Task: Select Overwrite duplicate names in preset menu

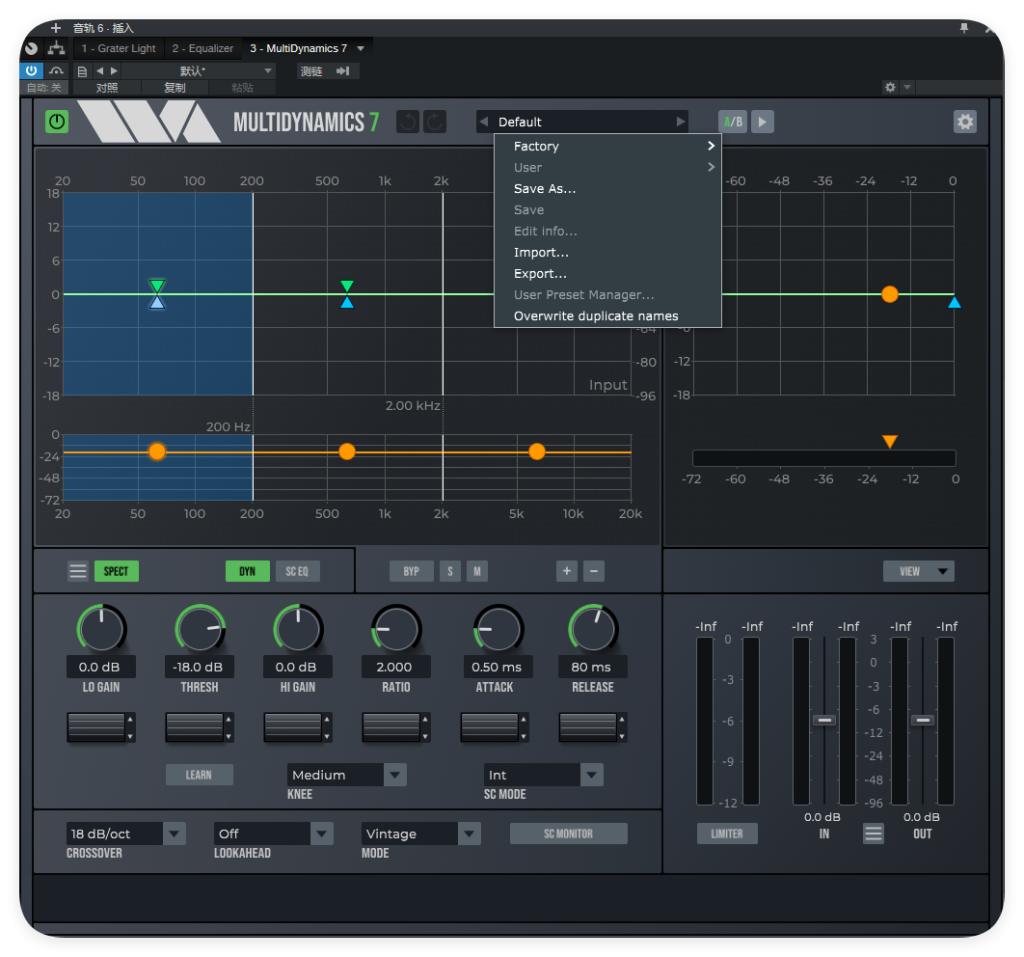Action: [x=608, y=316]
